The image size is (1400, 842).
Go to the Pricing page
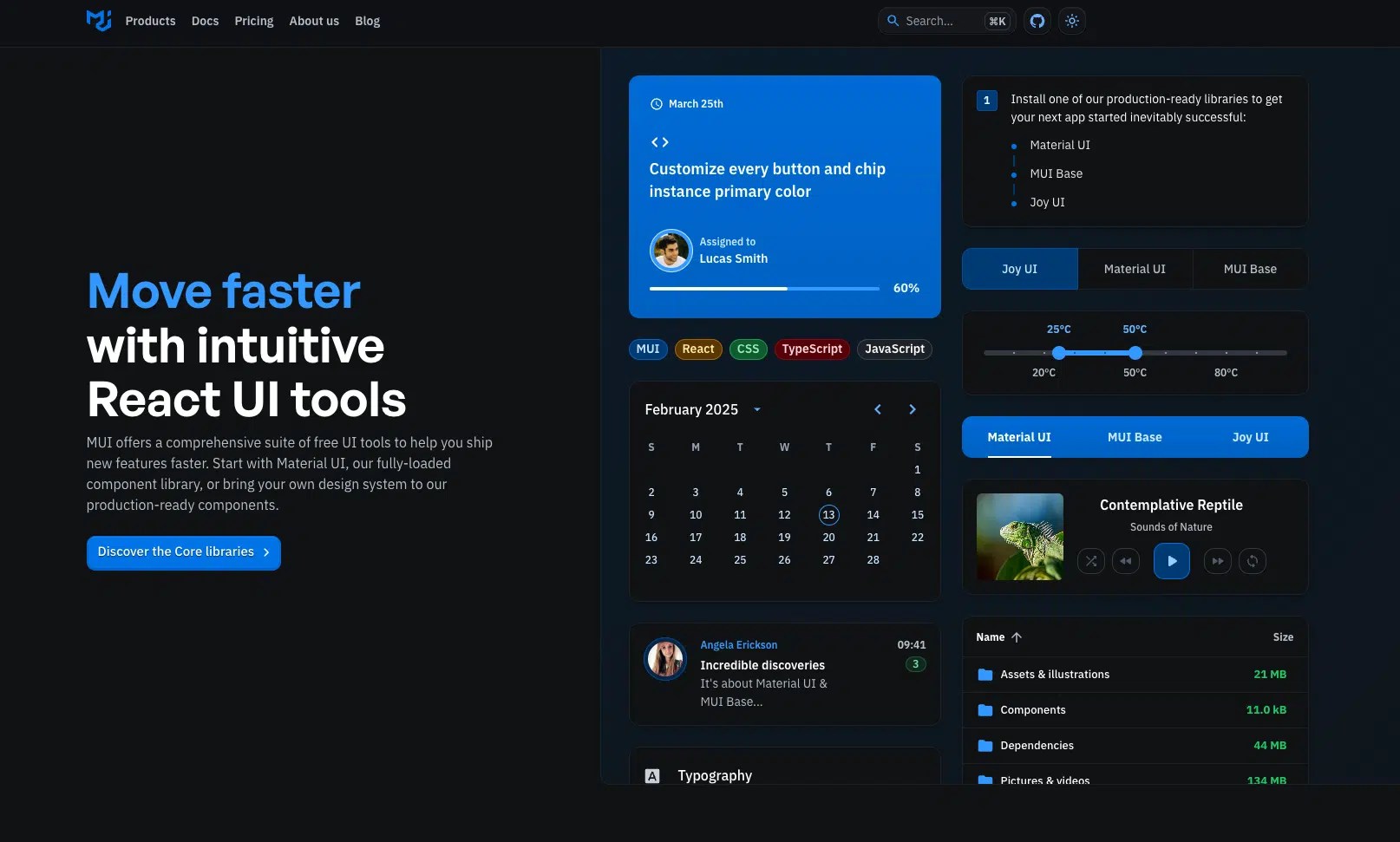click(x=254, y=21)
